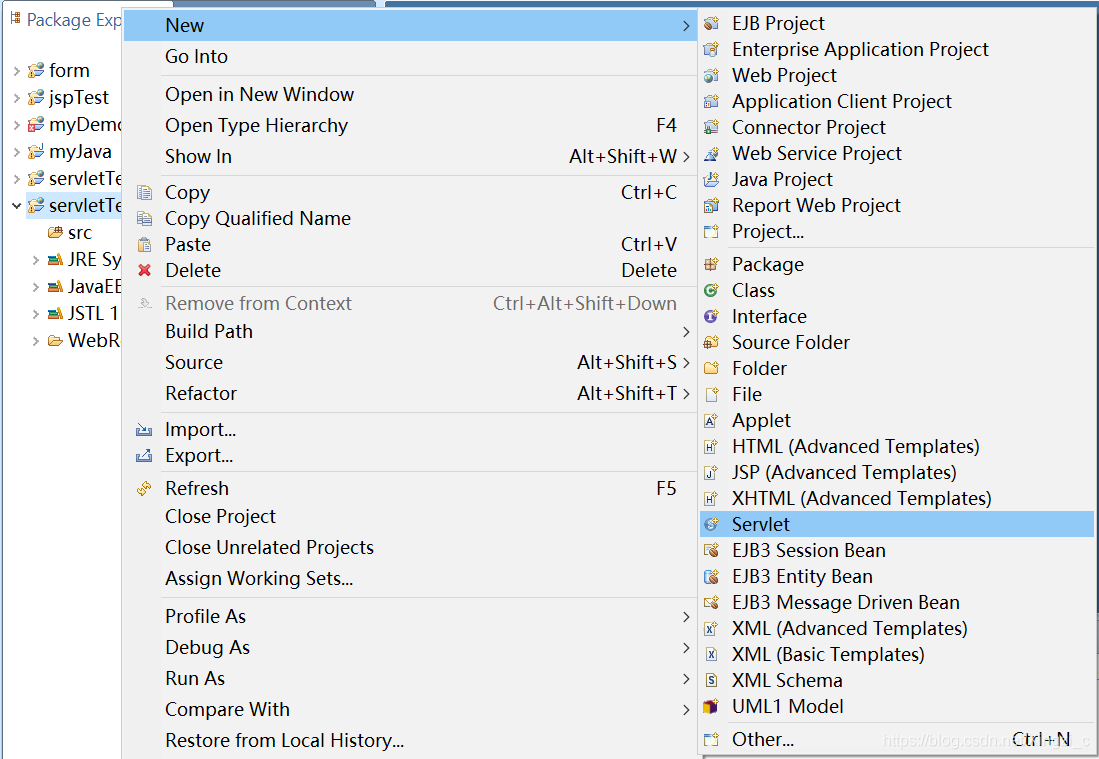Choose HTML (Advanced Templates)
Image resolution: width=1099 pixels, height=759 pixels.
[x=896, y=446]
